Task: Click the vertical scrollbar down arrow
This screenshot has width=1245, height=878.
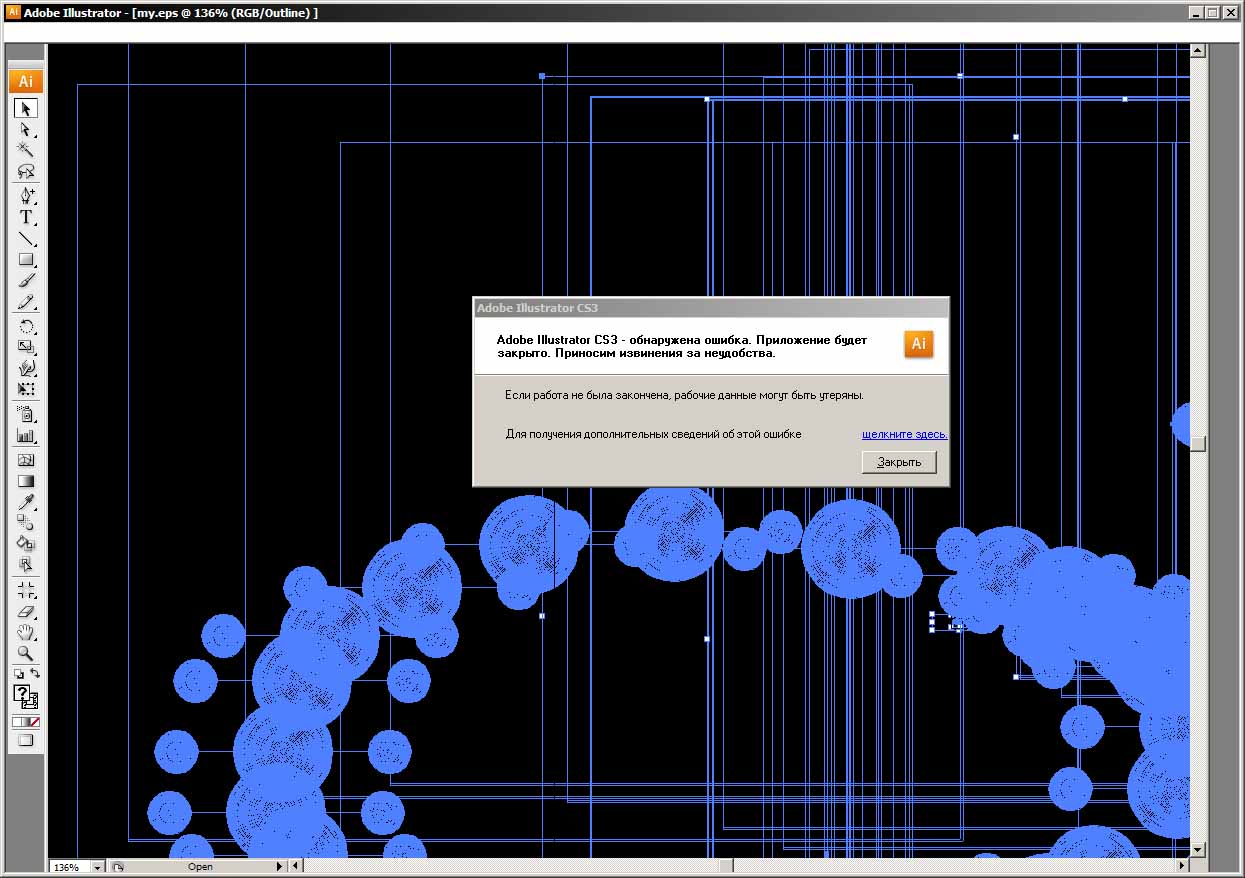Action: click(1197, 850)
